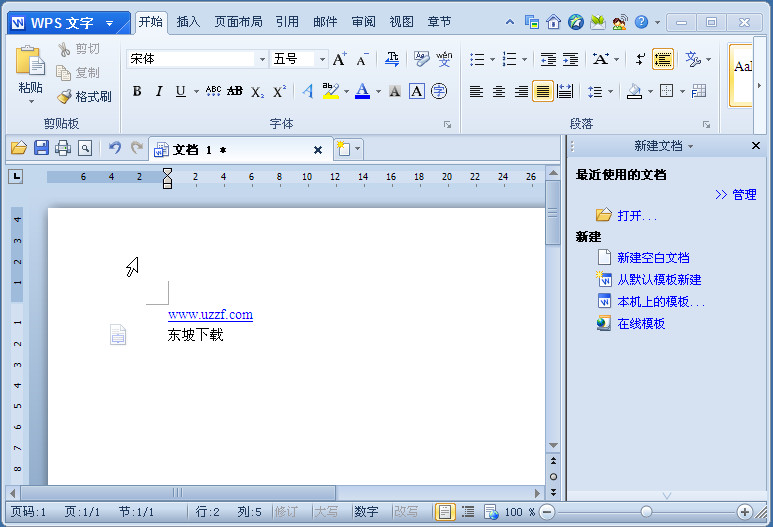Image resolution: width=773 pixels, height=527 pixels.
Task: Click the new document tab button
Action: click(x=344, y=148)
